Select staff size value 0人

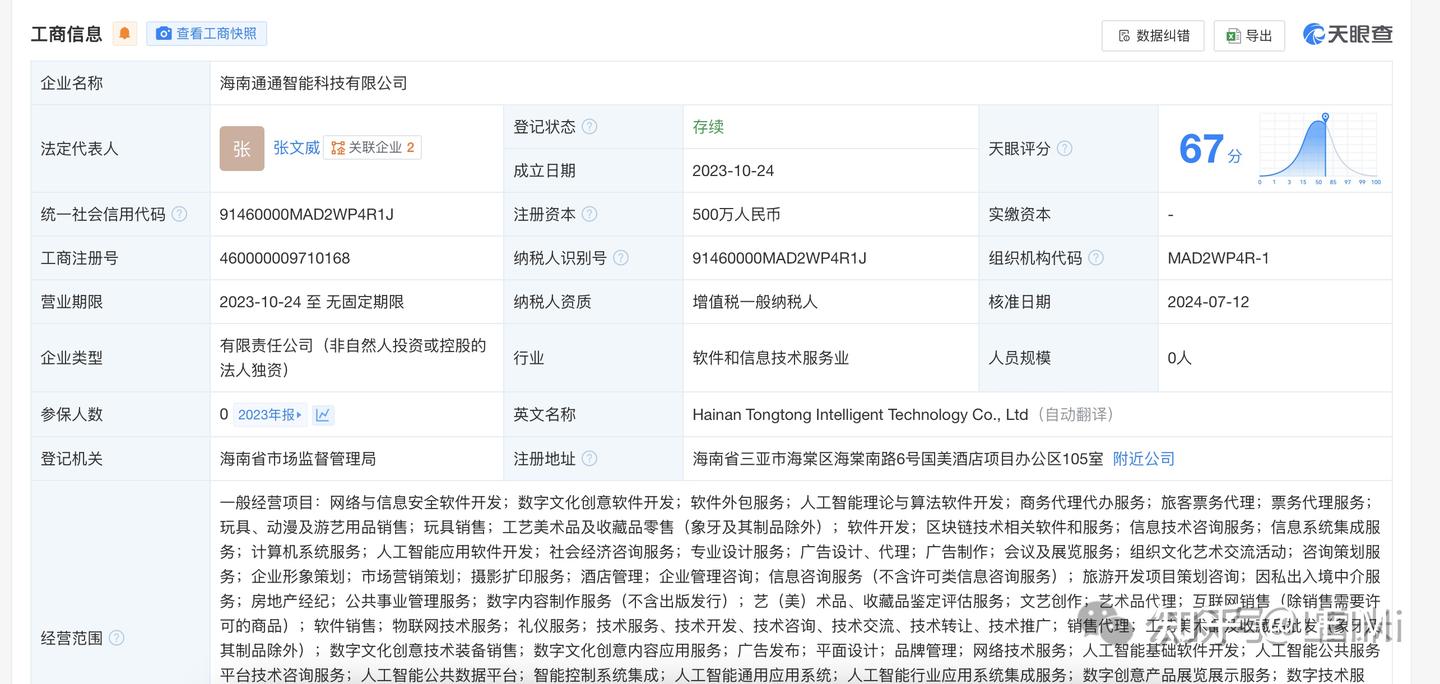[1180, 358]
